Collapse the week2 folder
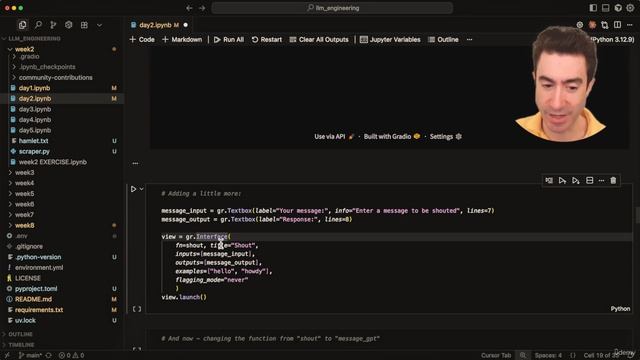Image resolution: width=640 pixels, height=360 pixels. pyautogui.click(x=24, y=49)
